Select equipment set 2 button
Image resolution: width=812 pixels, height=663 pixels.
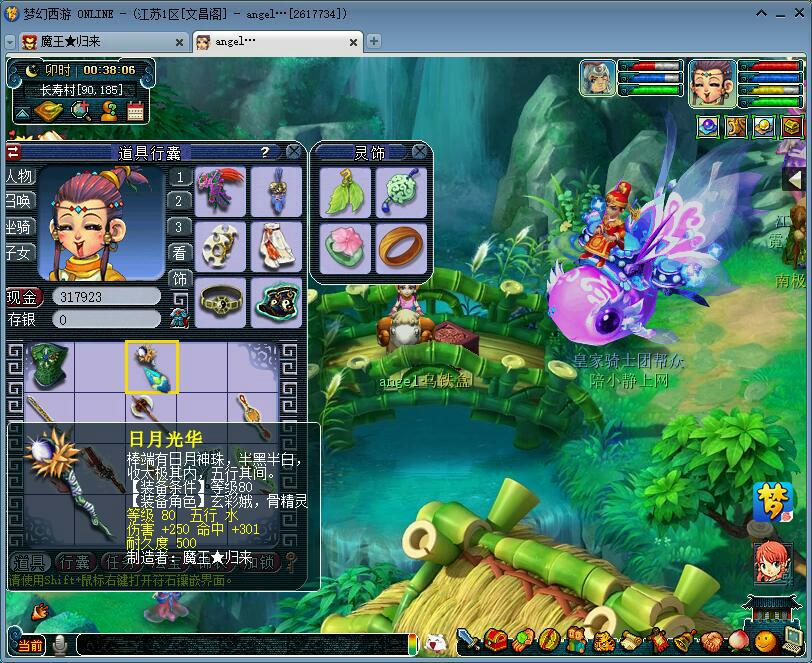coord(180,201)
